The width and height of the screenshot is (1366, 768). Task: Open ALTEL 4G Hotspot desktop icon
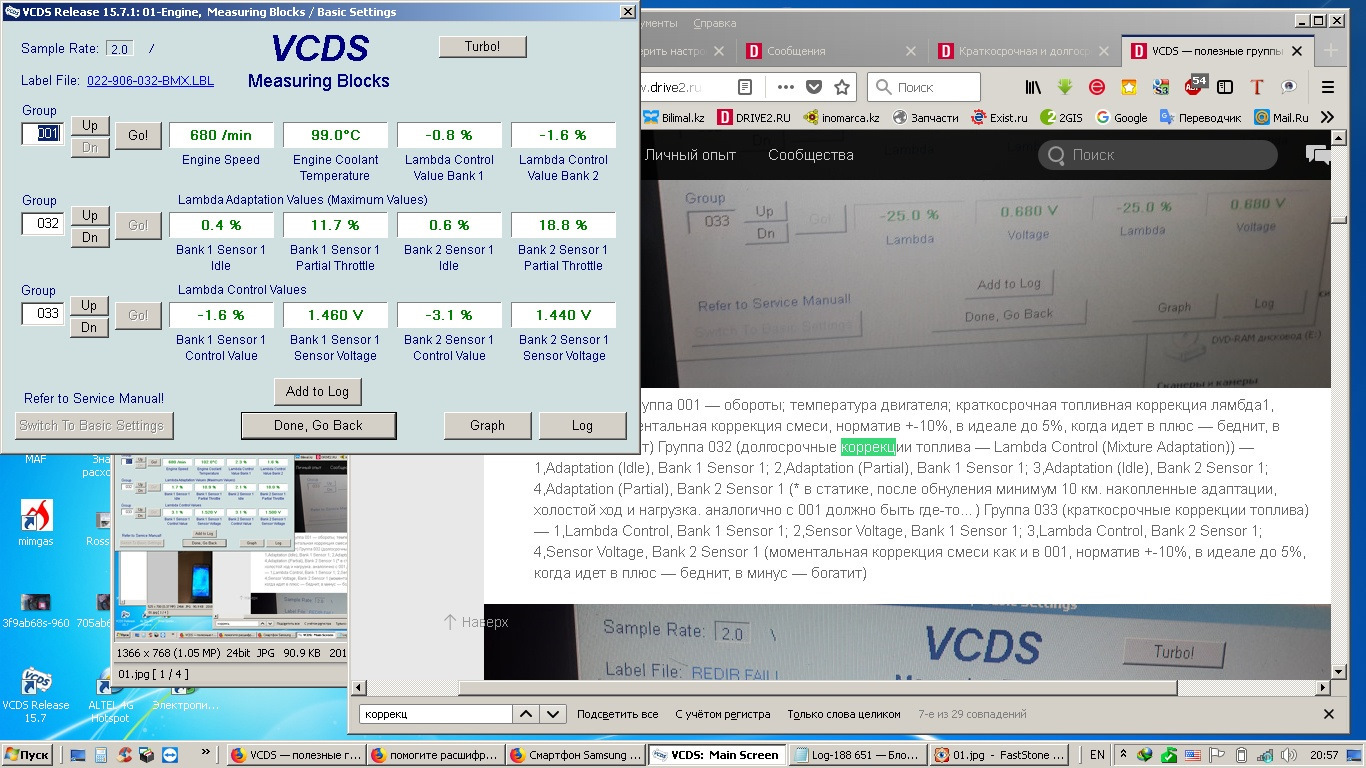(x=109, y=697)
